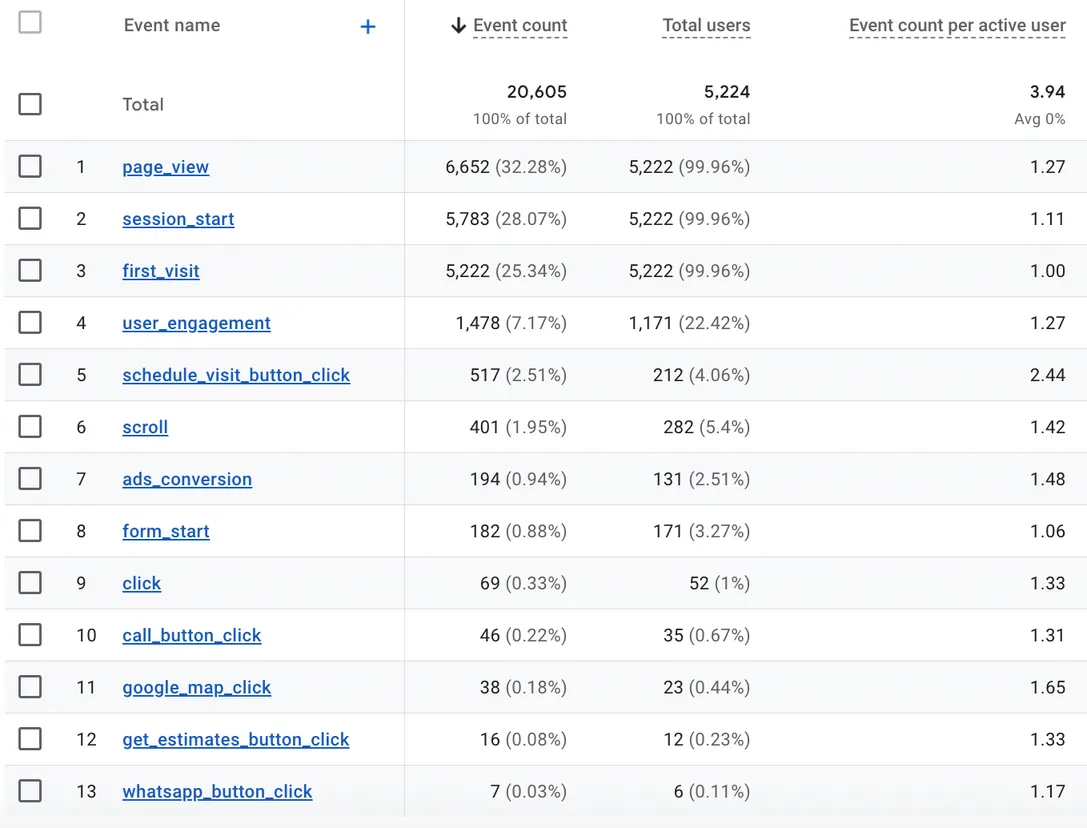Click the Total row label

pos(143,105)
